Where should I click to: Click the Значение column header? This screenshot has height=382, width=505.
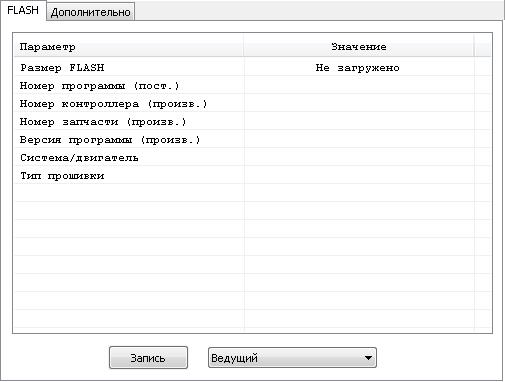pyautogui.click(x=359, y=47)
